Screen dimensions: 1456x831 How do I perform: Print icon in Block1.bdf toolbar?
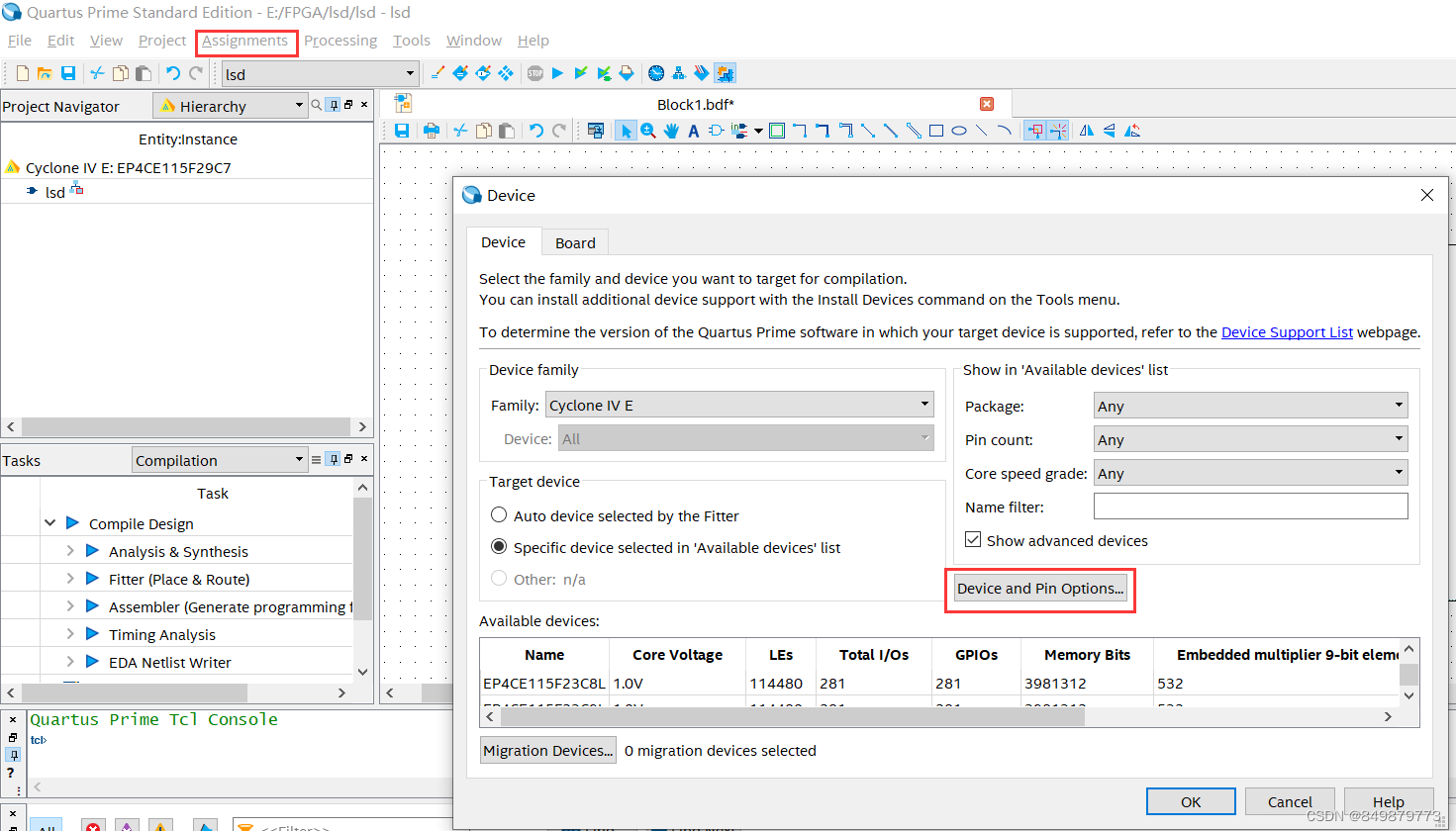pos(432,131)
